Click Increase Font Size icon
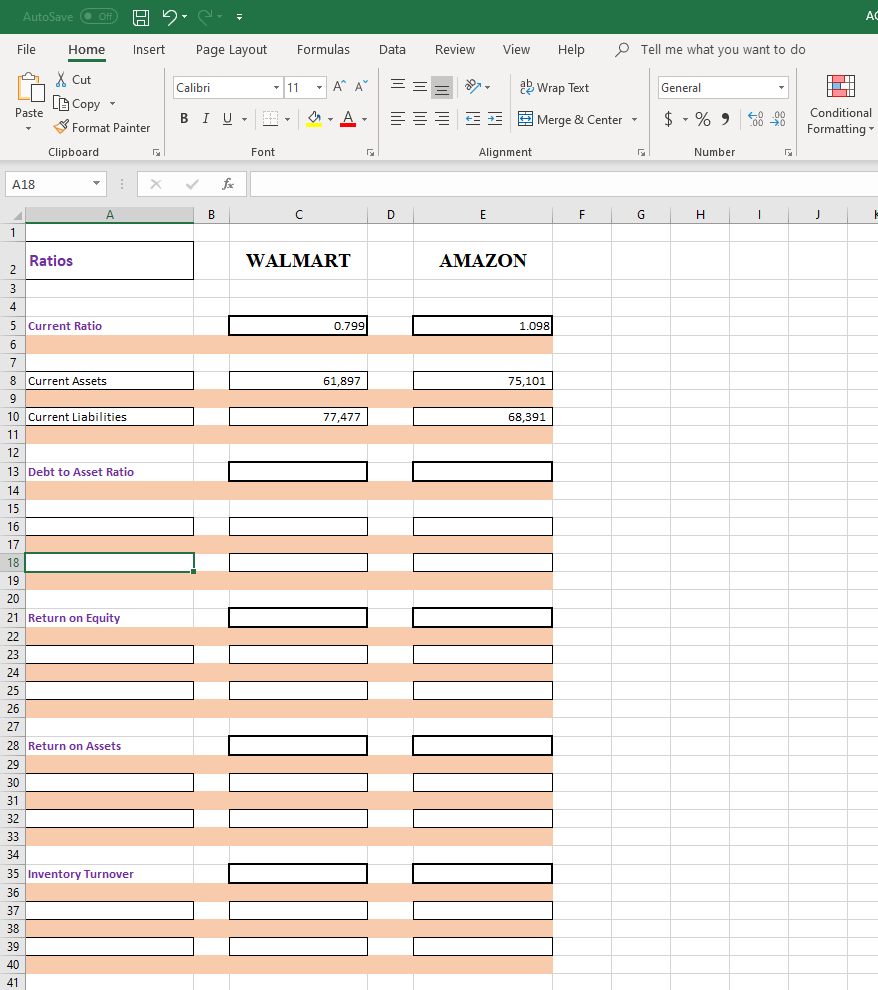The height and width of the screenshot is (990, 878). point(339,86)
